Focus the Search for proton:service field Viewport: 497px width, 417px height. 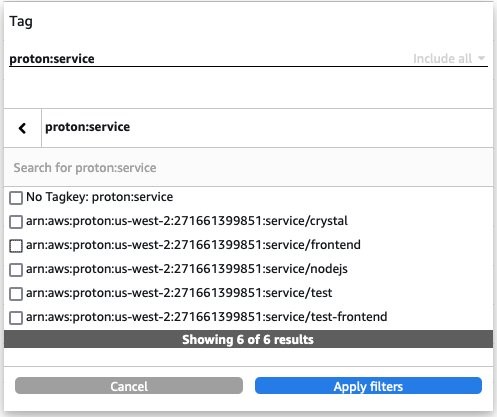[x=248, y=167]
